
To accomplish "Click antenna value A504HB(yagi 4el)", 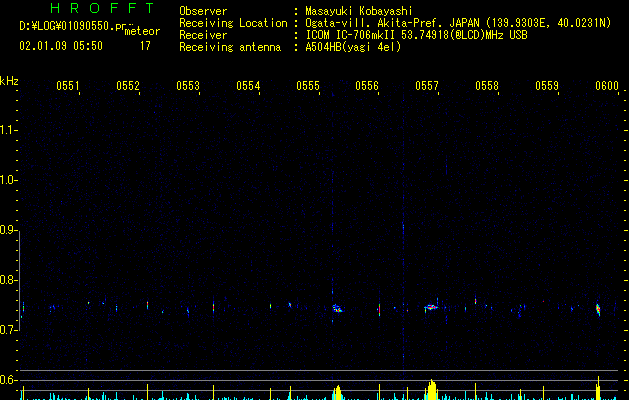I will pyautogui.click(x=353, y=47).
